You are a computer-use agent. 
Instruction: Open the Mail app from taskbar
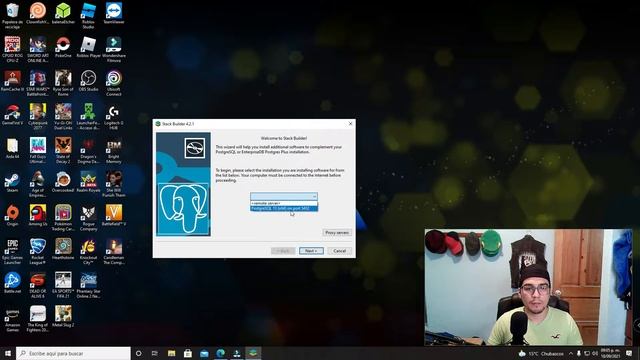204,353
